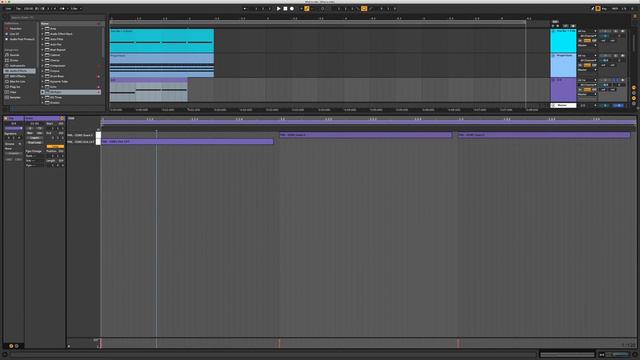Image resolution: width=640 pixels, height=360 pixels.
Task: Open the 1 Bar quantization menu
Action: tap(76, 9)
